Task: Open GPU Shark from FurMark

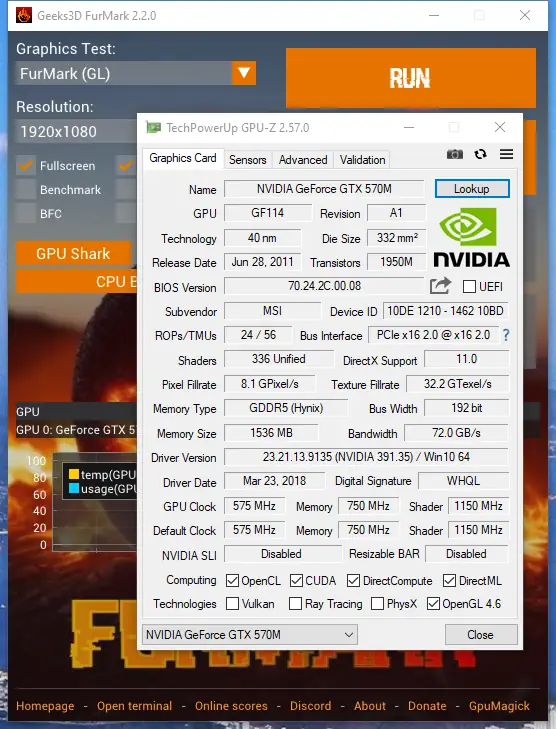Action: pos(73,253)
